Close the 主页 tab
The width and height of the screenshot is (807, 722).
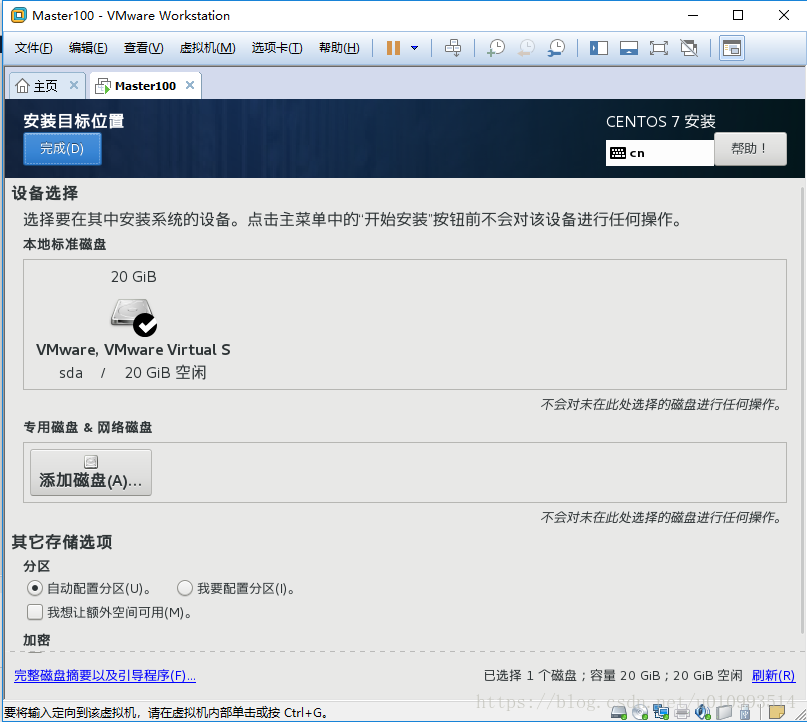point(74,85)
